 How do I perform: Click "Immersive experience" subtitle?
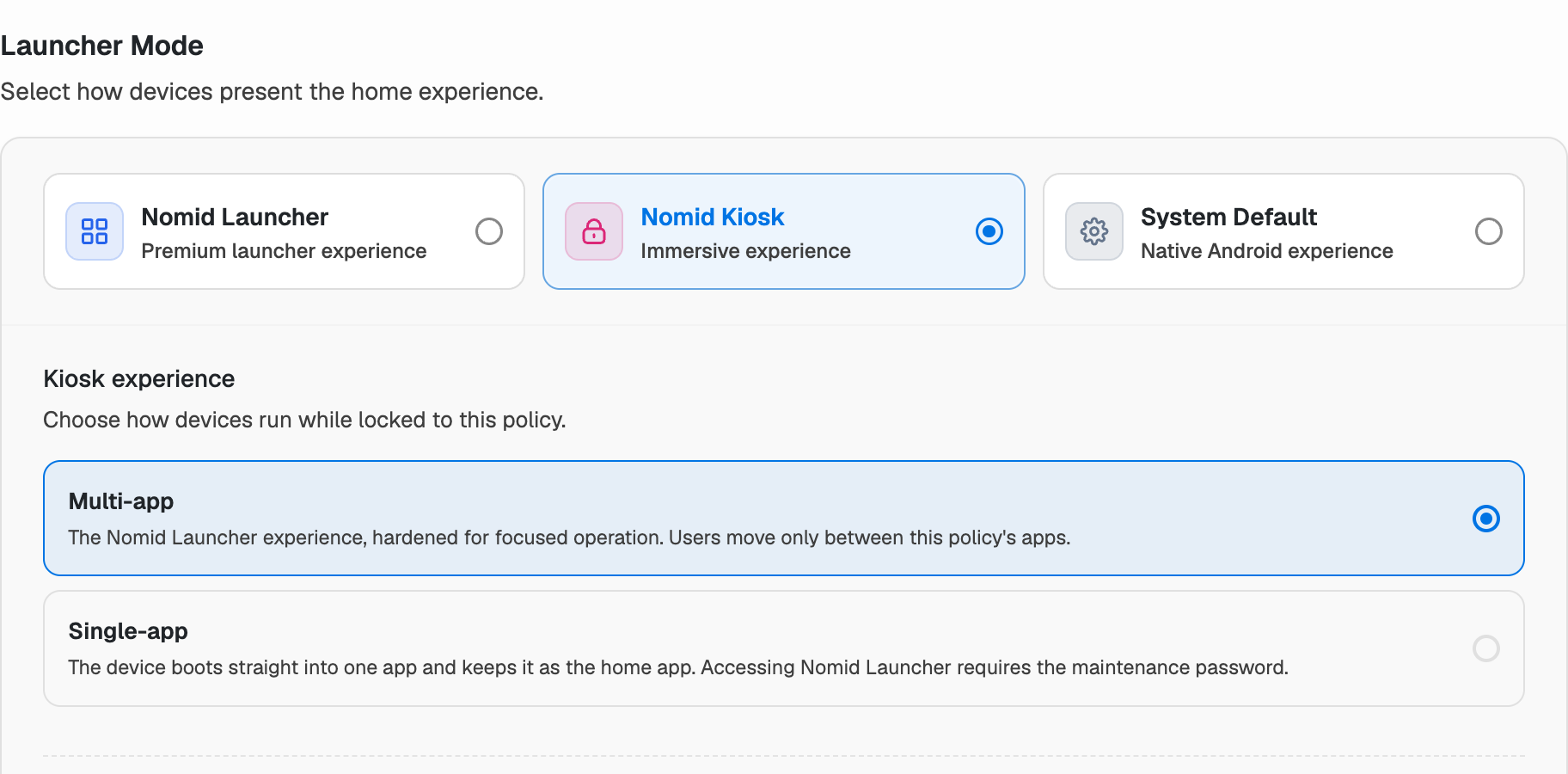(x=745, y=251)
